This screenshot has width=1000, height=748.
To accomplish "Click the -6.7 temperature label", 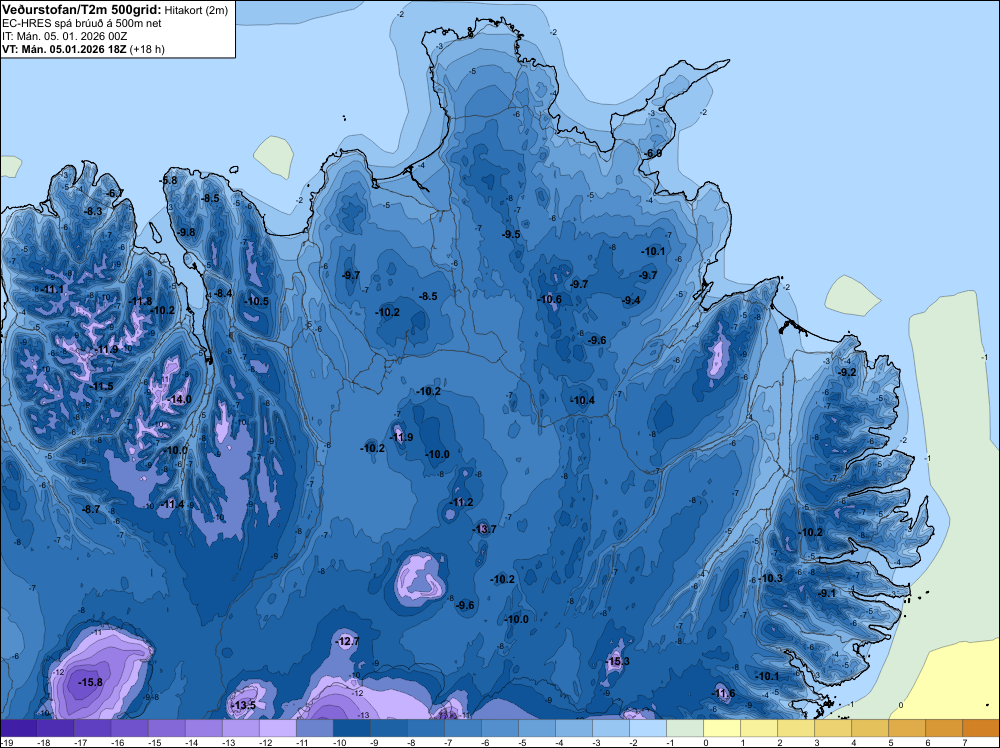I will pos(115,193).
